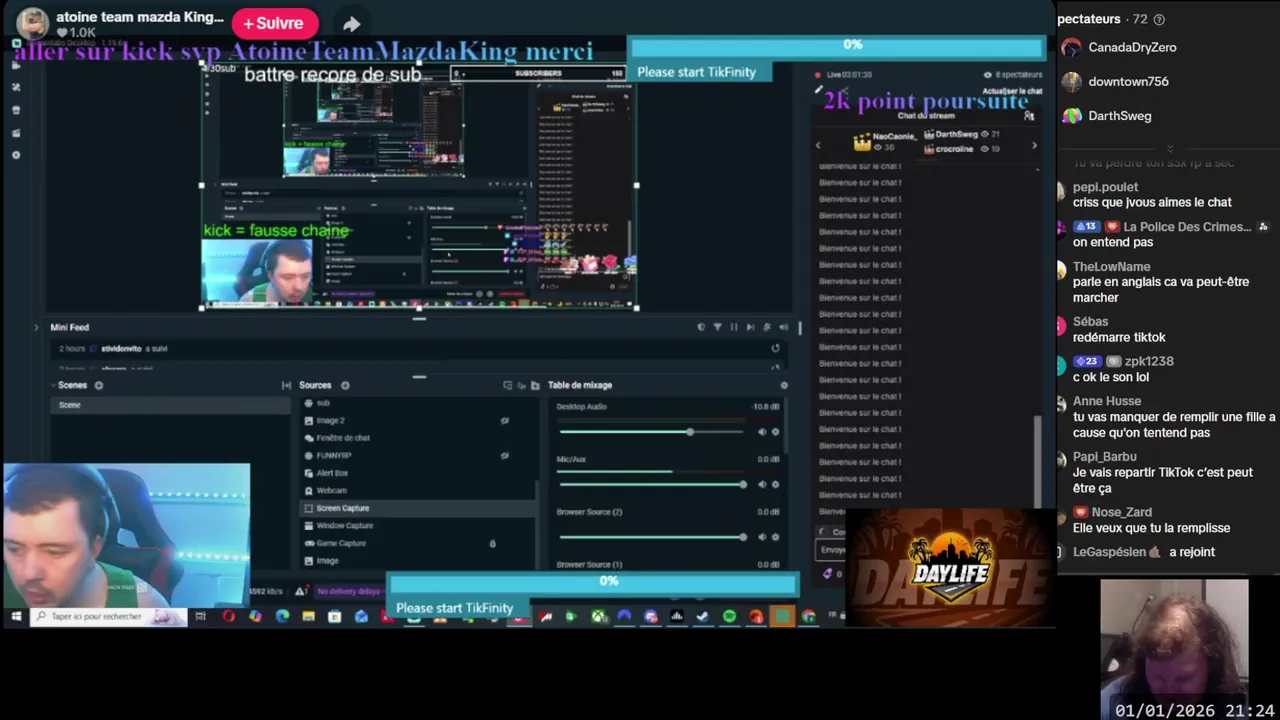Viewport: 1280px width, 720px height.
Task: Skip the current alert in Mini Feed
Action: (750, 327)
